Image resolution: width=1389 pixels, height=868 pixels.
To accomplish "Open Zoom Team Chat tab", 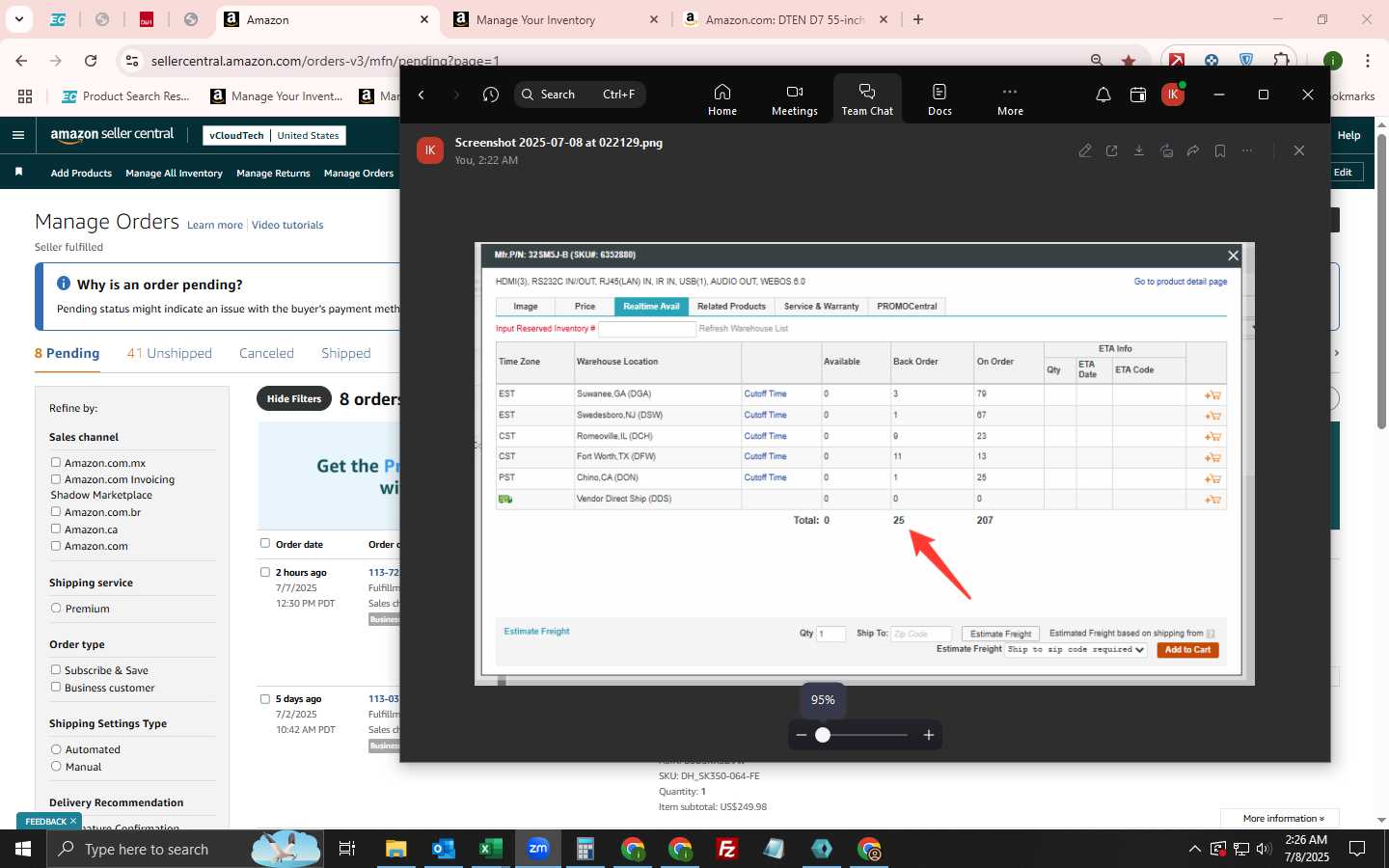I will [x=867, y=99].
